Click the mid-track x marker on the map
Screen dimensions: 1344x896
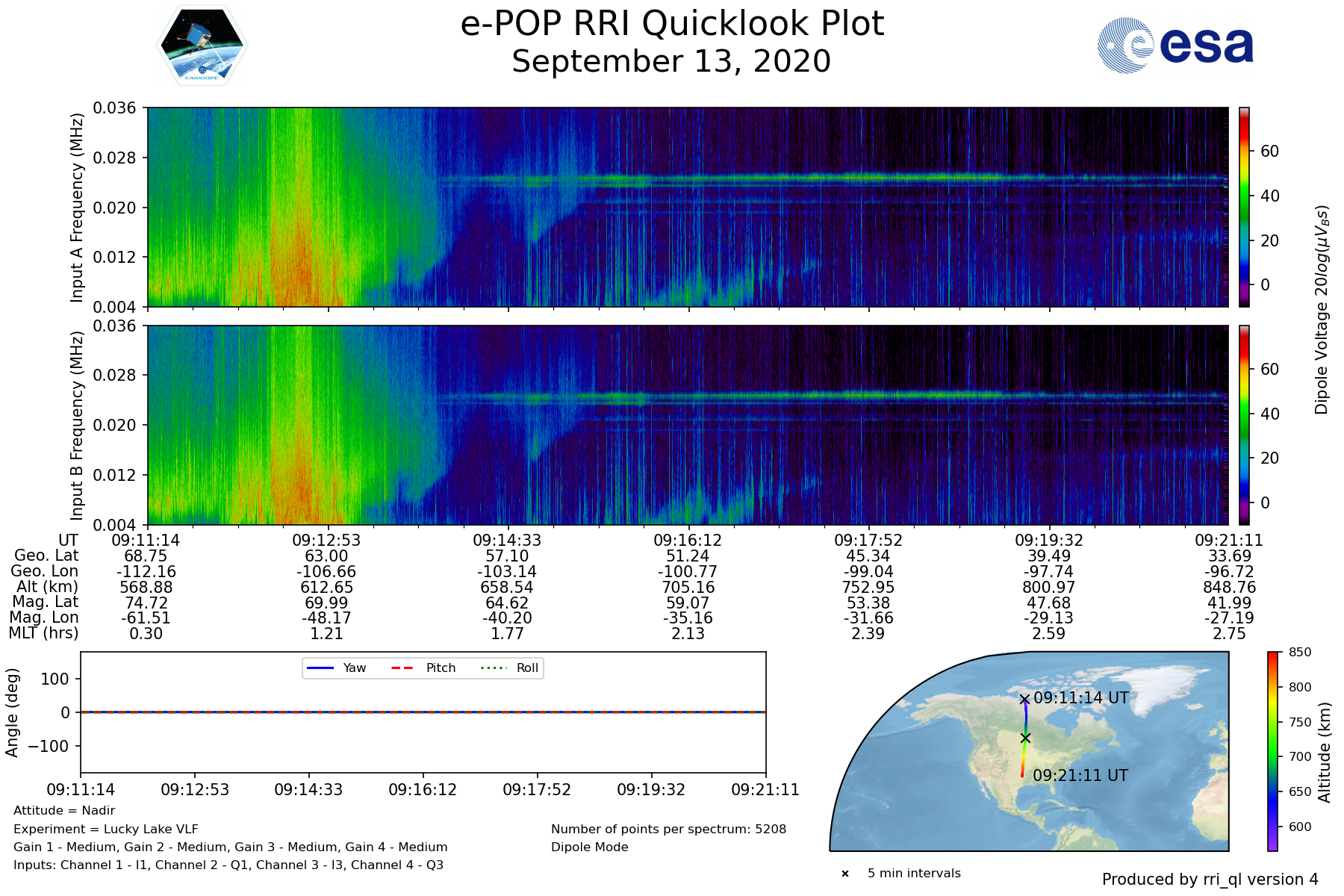click(1025, 738)
